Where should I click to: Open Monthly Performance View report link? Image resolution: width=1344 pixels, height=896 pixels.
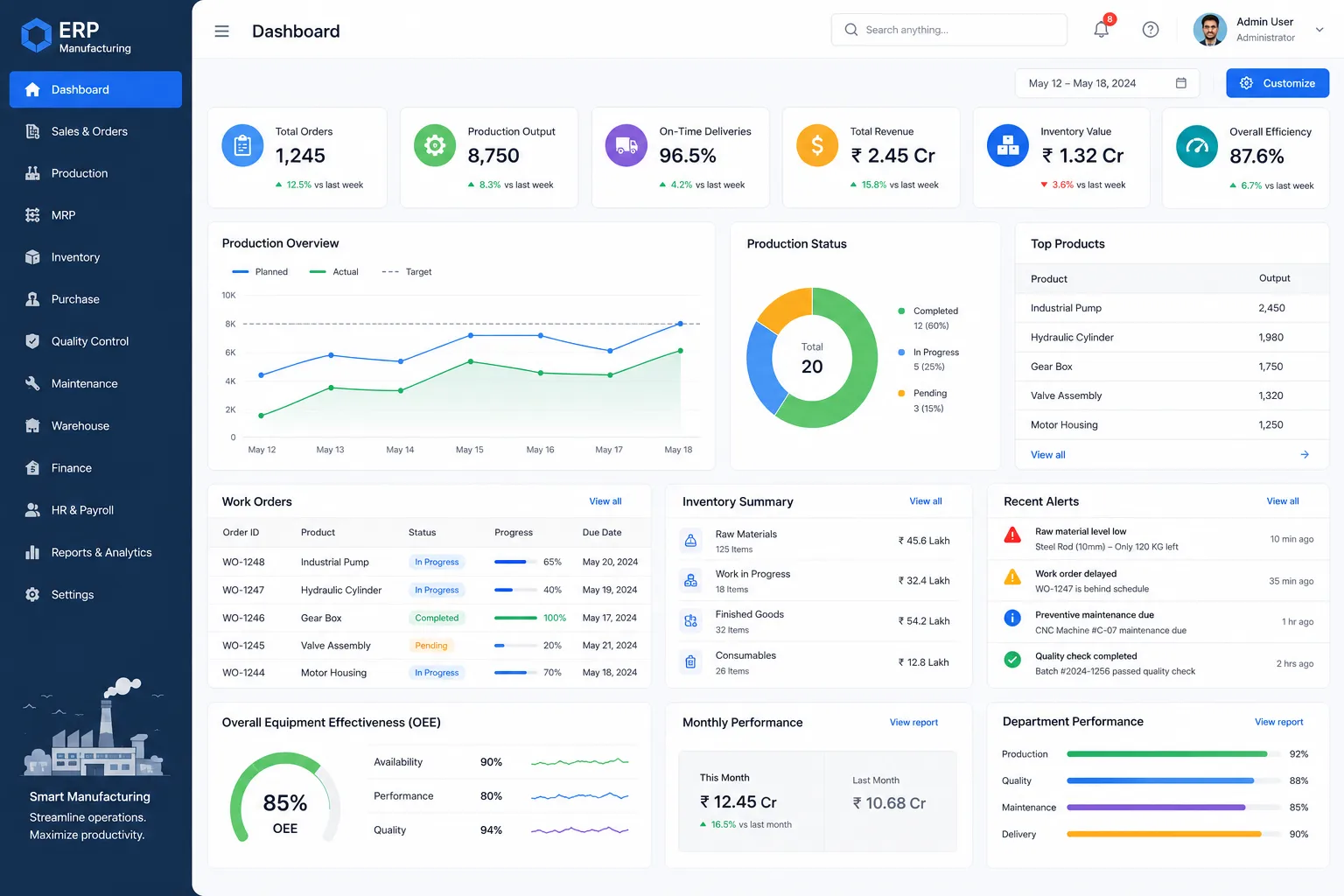(x=913, y=723)
